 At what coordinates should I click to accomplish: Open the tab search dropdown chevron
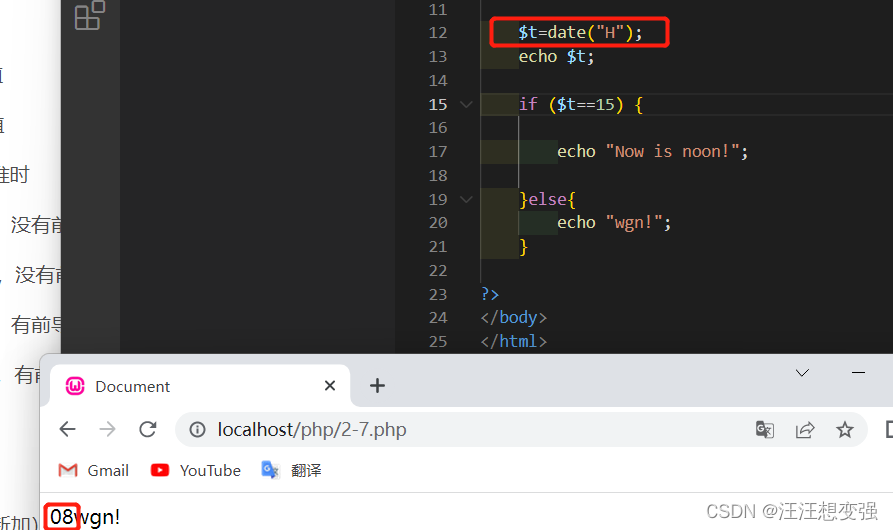point(802,373)
